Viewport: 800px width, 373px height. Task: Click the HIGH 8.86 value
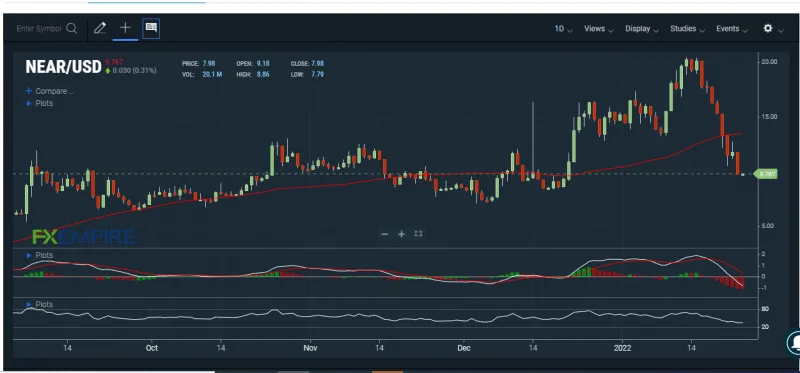tap(263, 74)
